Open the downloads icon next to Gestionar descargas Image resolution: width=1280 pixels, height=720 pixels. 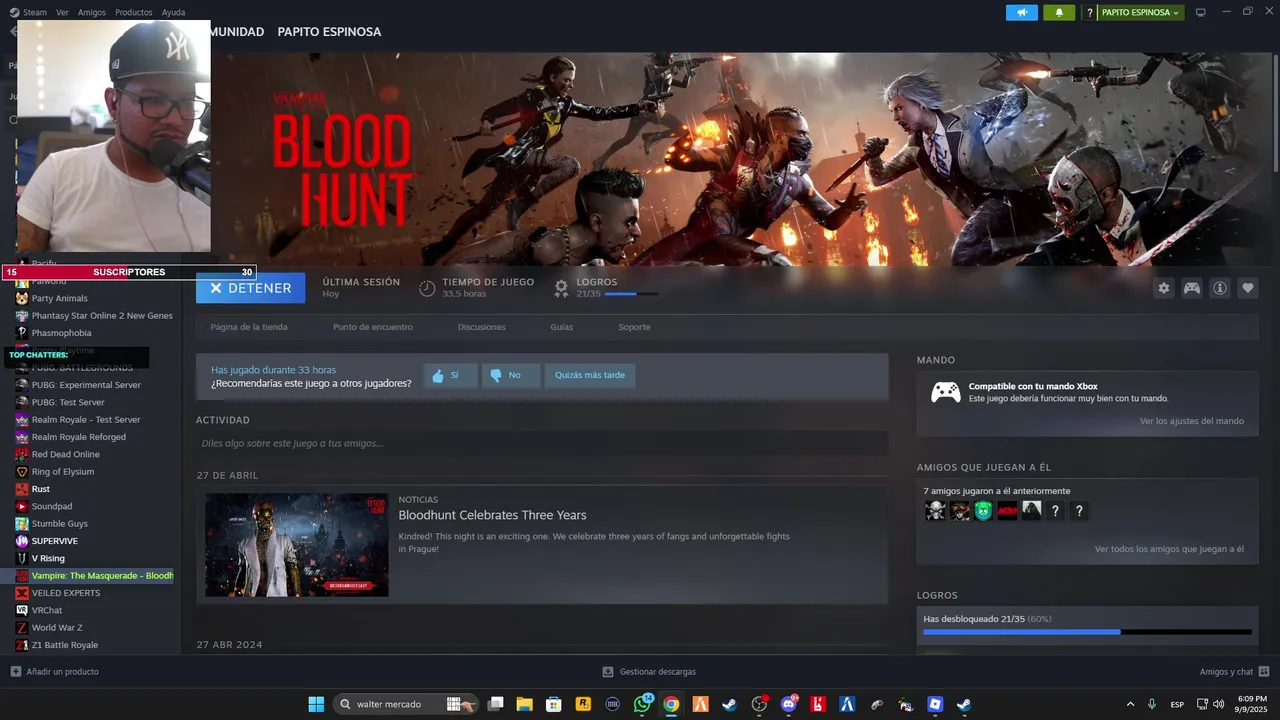608,672
